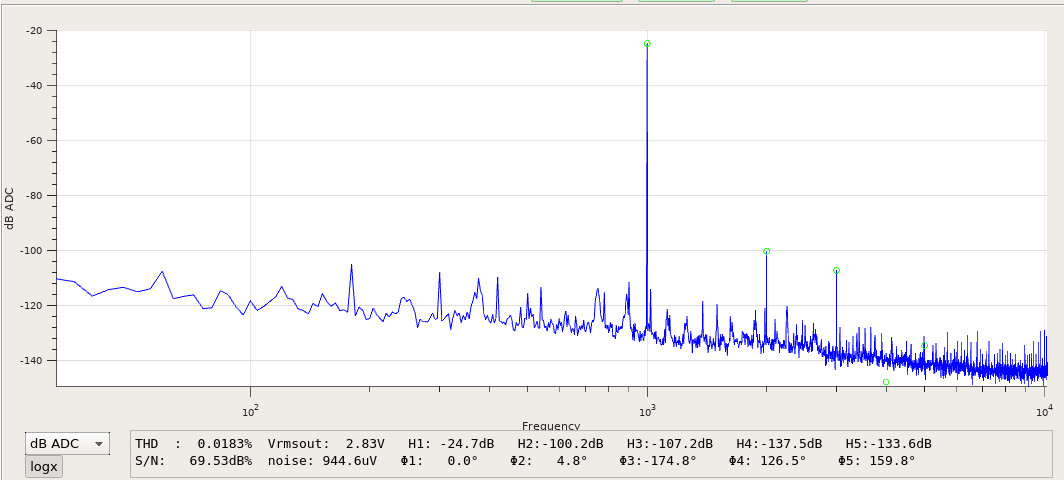
Task: Click the green third harmonic marker near -107 dB
Action: 837,270
